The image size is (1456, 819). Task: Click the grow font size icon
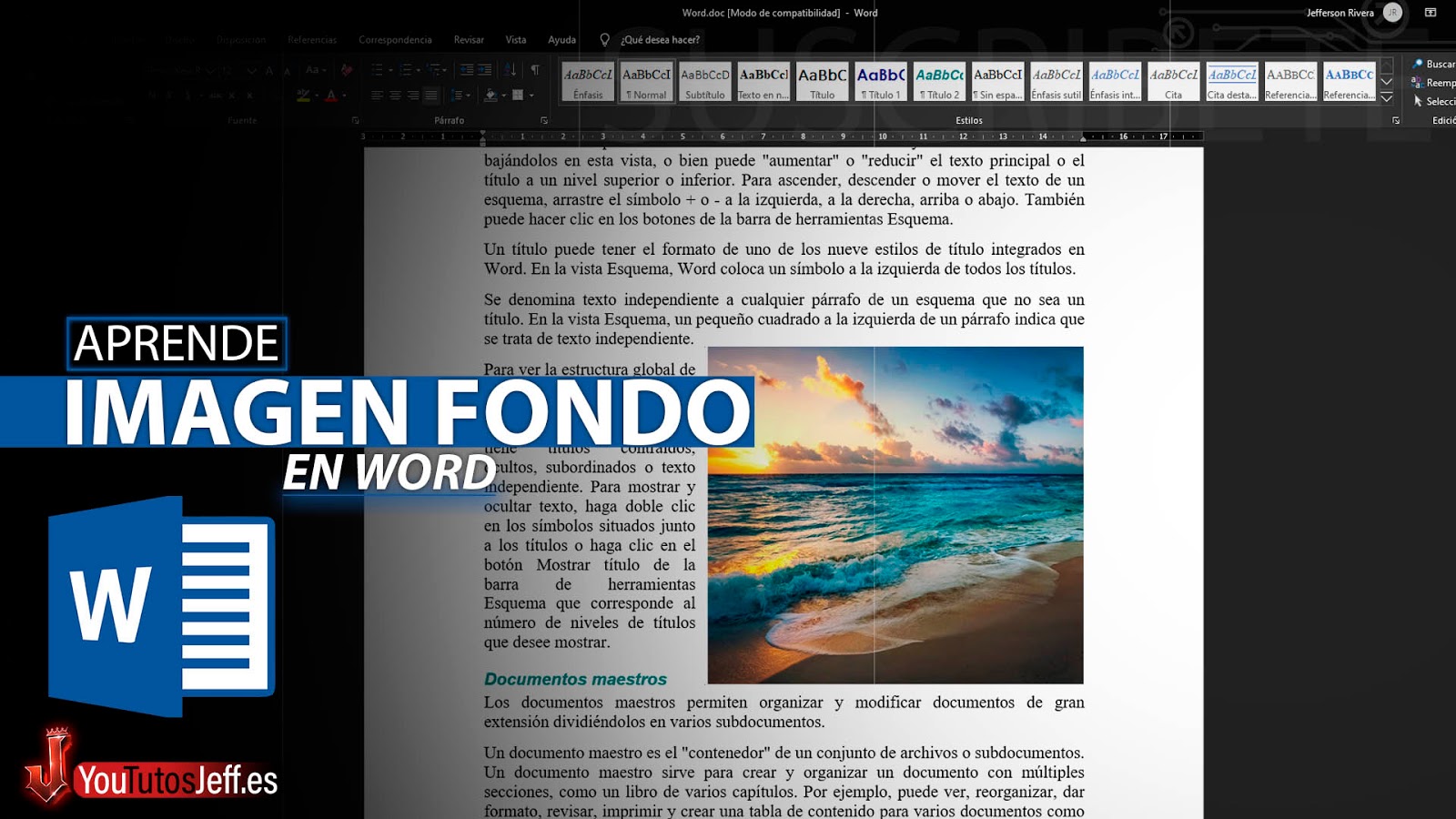[x=269, y=70]
